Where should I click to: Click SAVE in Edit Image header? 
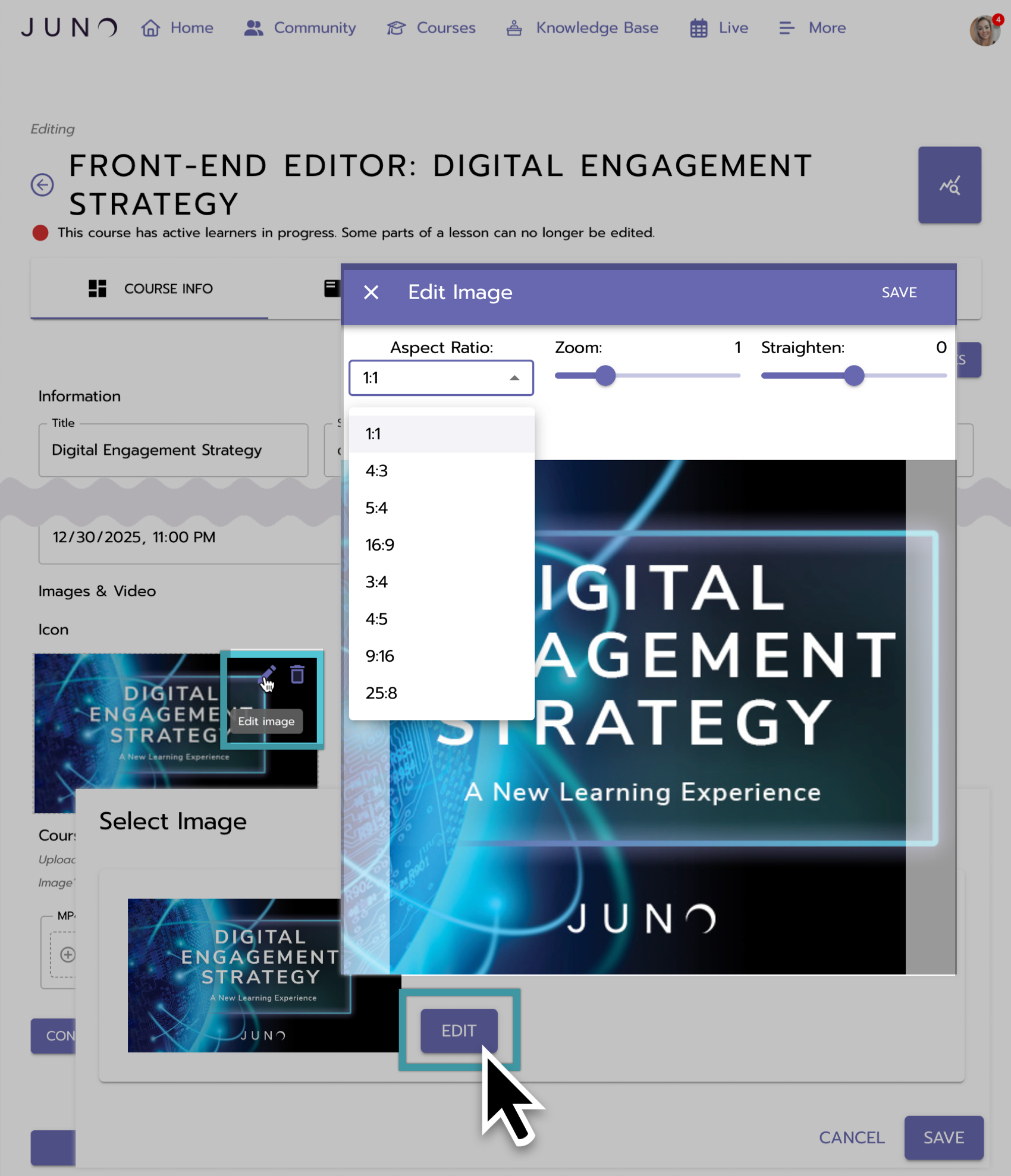click(899, 293)
